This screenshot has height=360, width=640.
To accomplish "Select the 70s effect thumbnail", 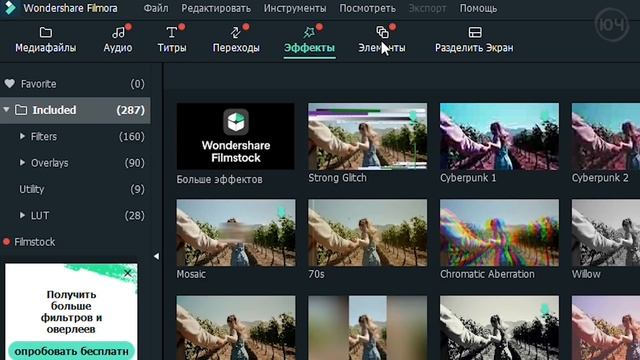I will coord(367,233).
